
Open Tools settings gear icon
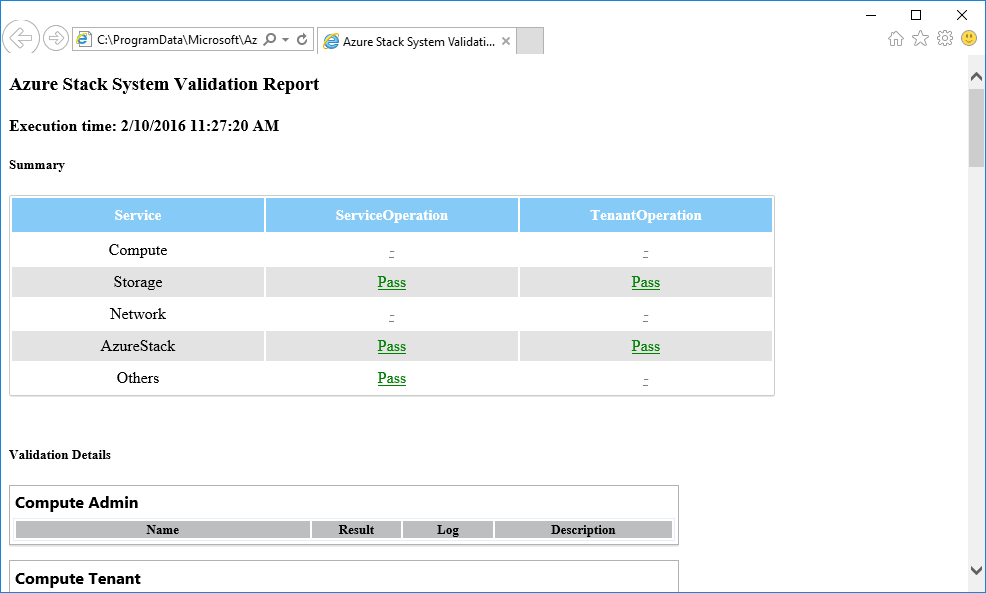[x=945, y=38]
